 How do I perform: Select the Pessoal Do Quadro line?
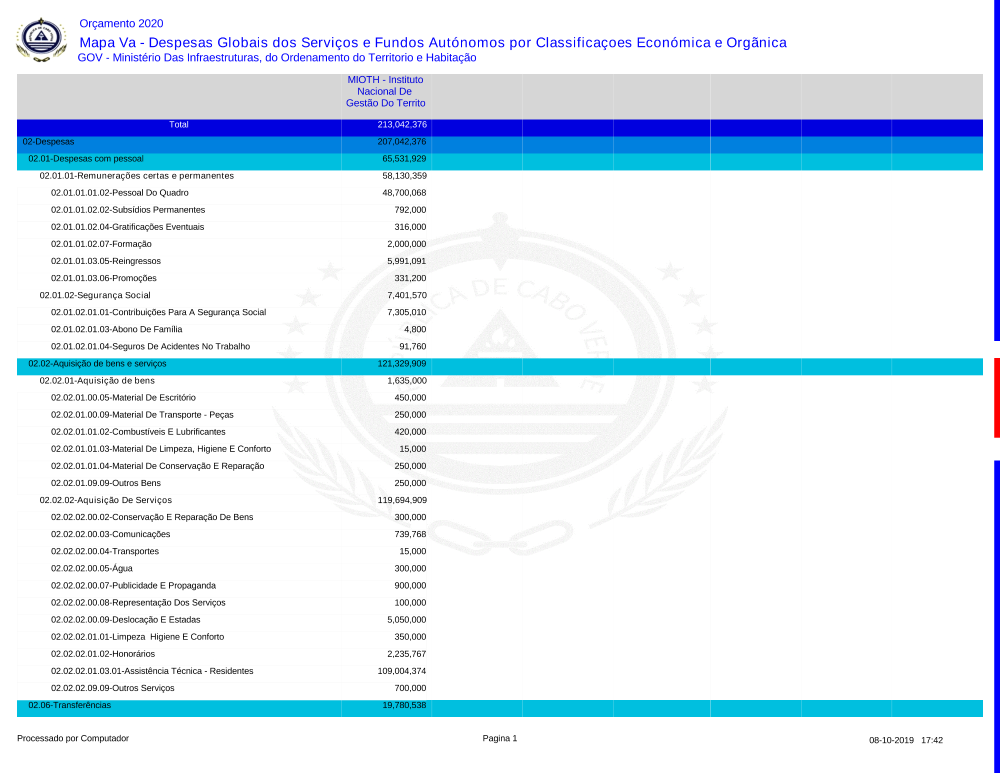[x=120, y=193]
